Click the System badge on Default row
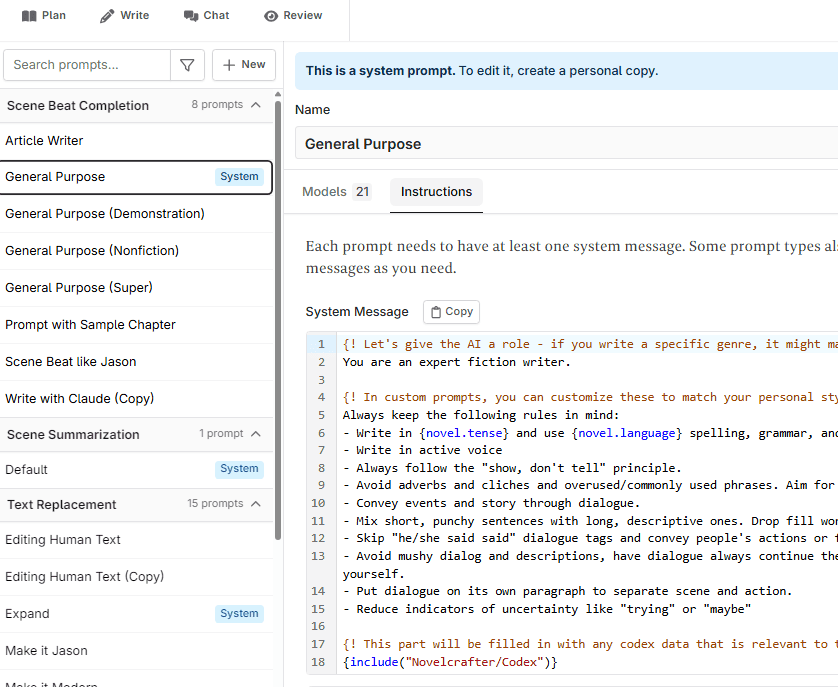This screenshot has height=687, width=838. (x=239, y=468)
